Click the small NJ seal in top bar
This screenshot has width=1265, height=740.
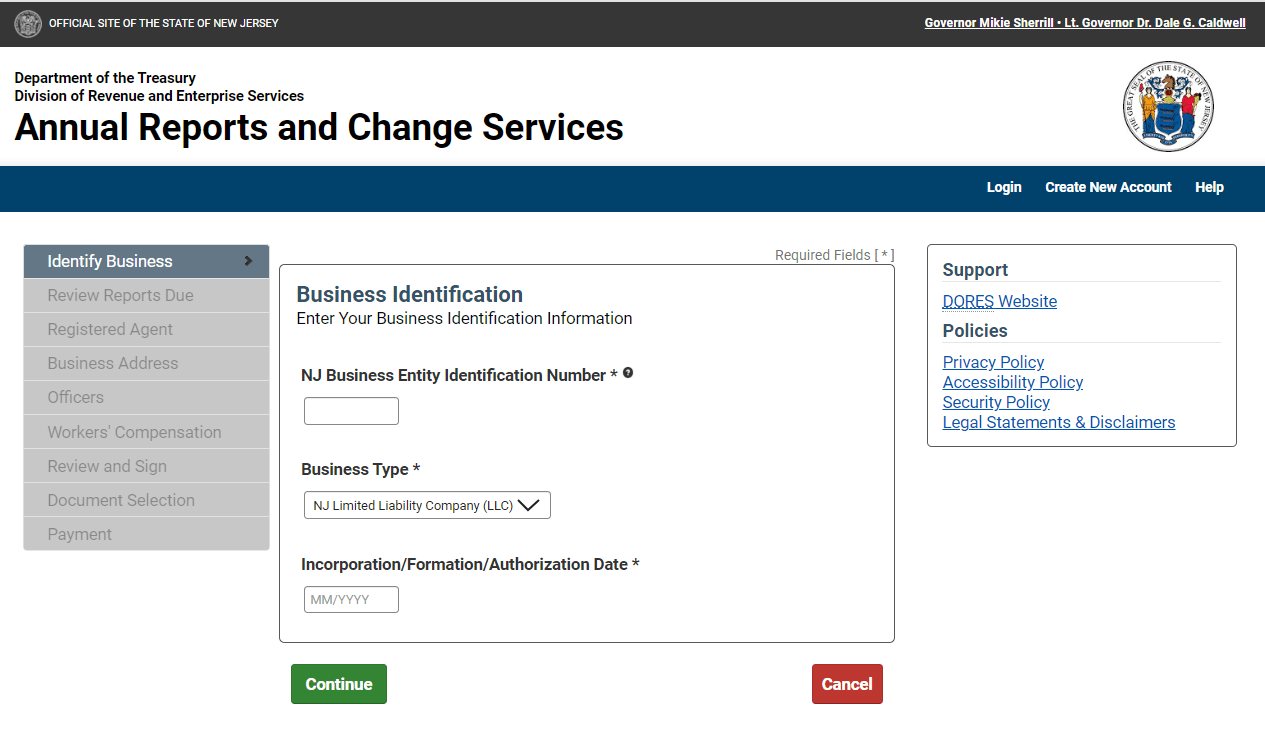tap(28, 23)
